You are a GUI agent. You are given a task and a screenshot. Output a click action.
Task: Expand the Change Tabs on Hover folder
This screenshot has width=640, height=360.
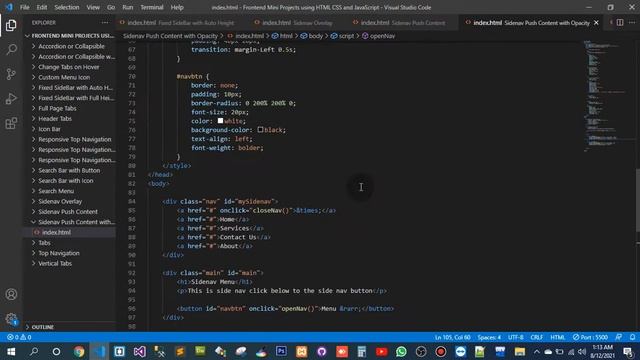pos(69,67)
